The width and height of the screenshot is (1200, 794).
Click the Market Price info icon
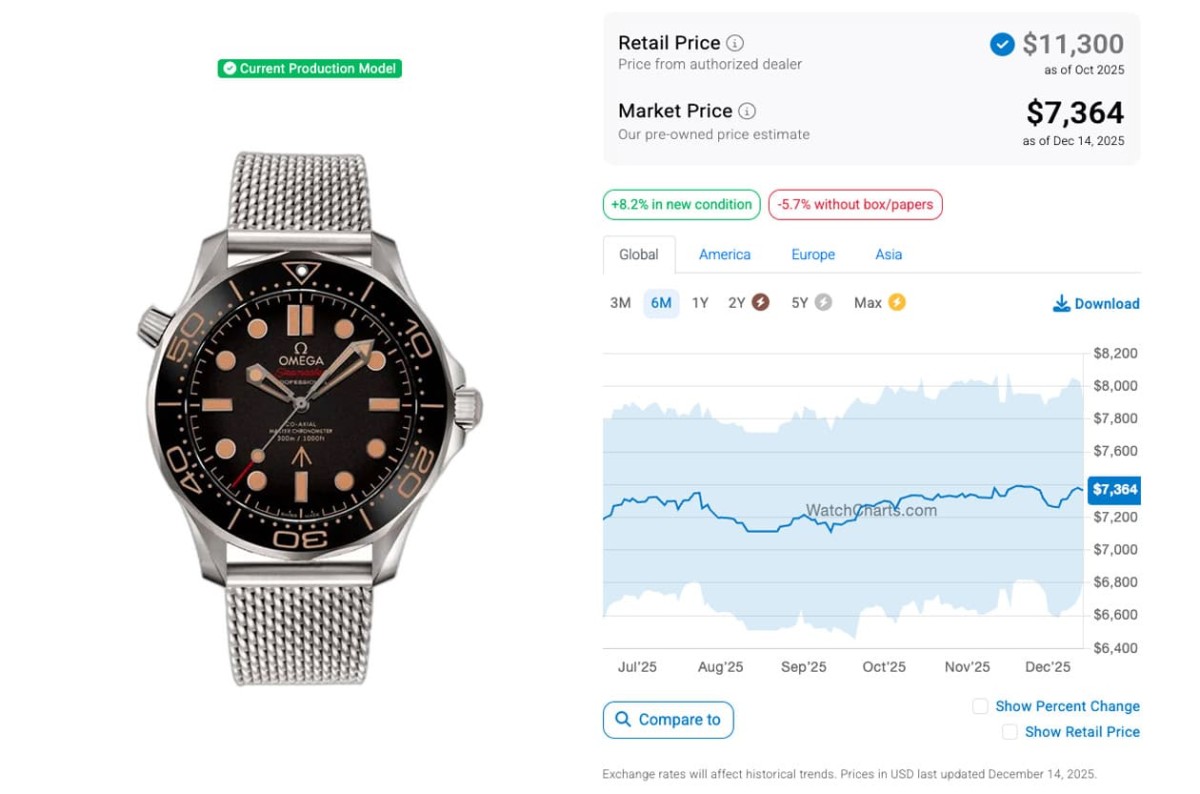(747, 111)
